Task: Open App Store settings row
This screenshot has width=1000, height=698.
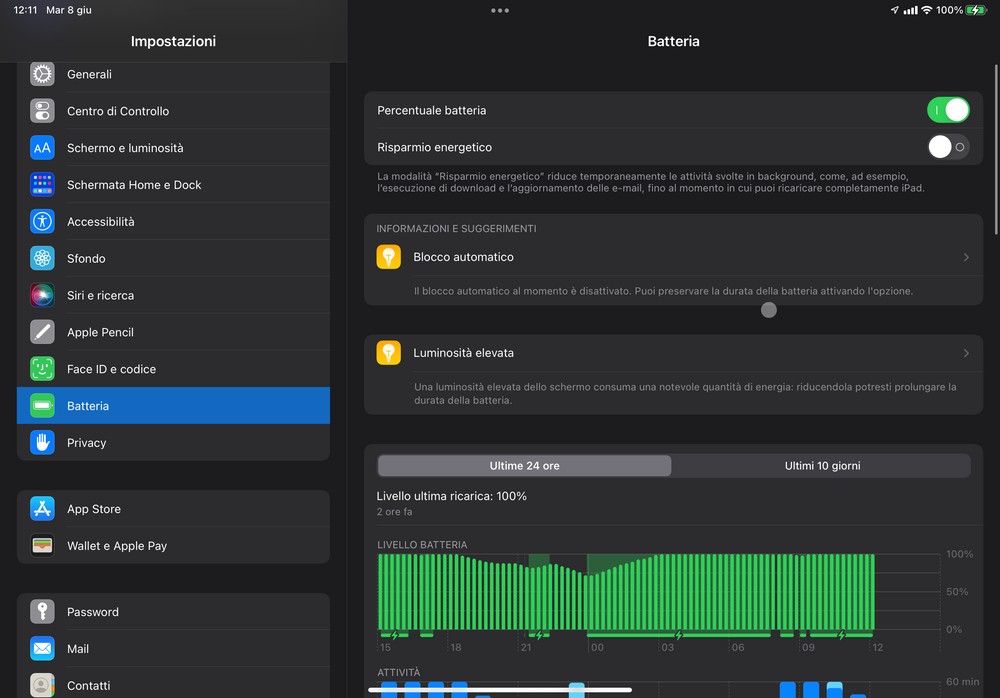Action: pos(173,509)
